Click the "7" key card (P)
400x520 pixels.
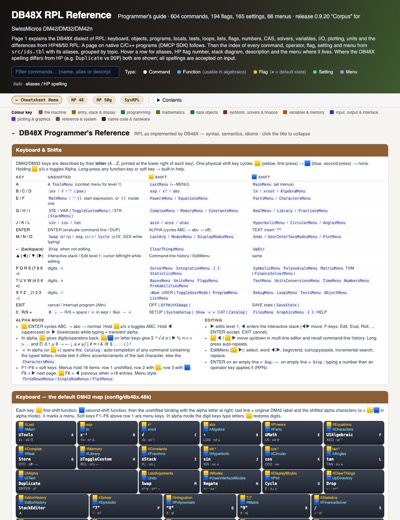126,506
